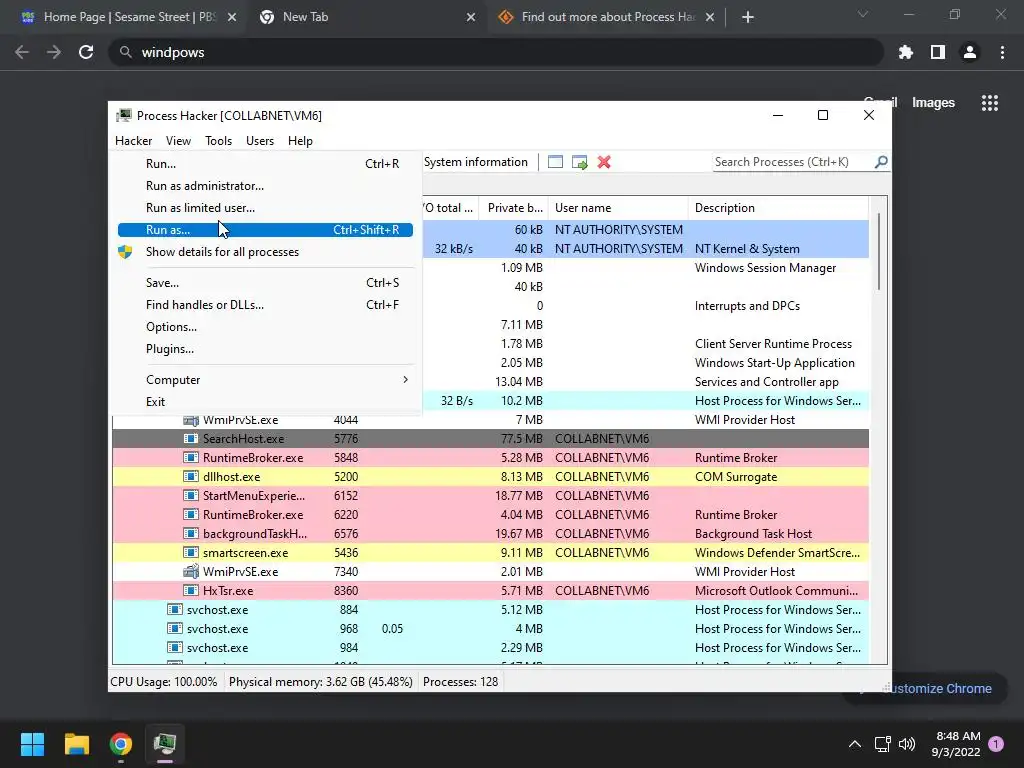Open the View menu

click(178, 141)
